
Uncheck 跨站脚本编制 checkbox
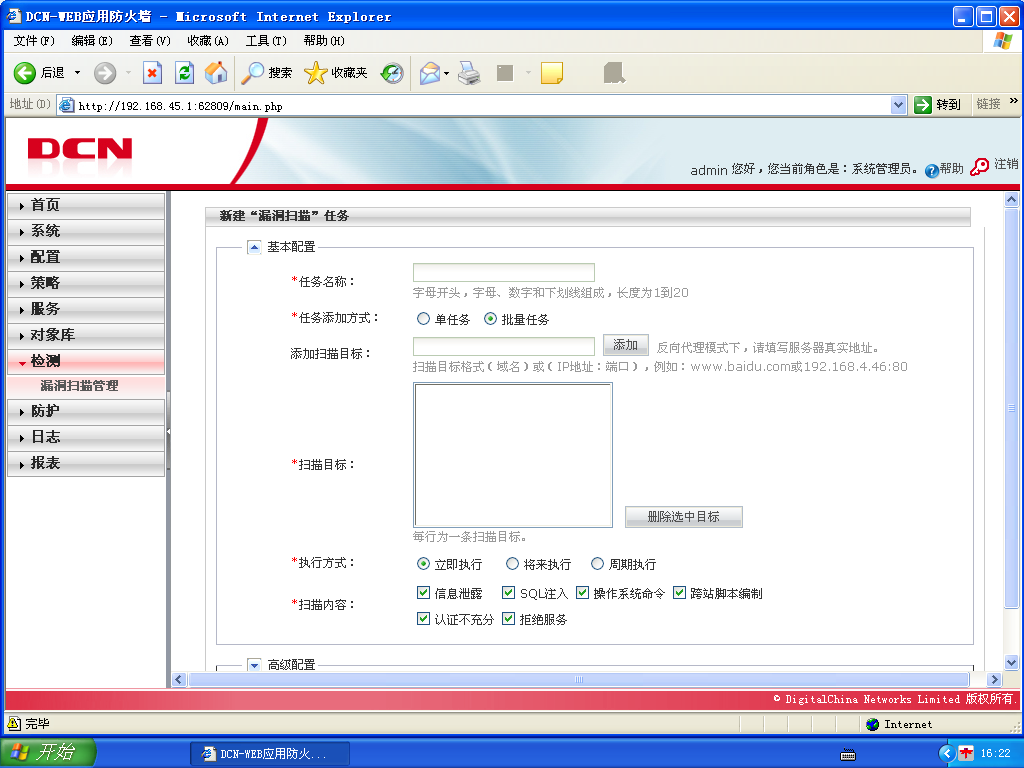679,592
